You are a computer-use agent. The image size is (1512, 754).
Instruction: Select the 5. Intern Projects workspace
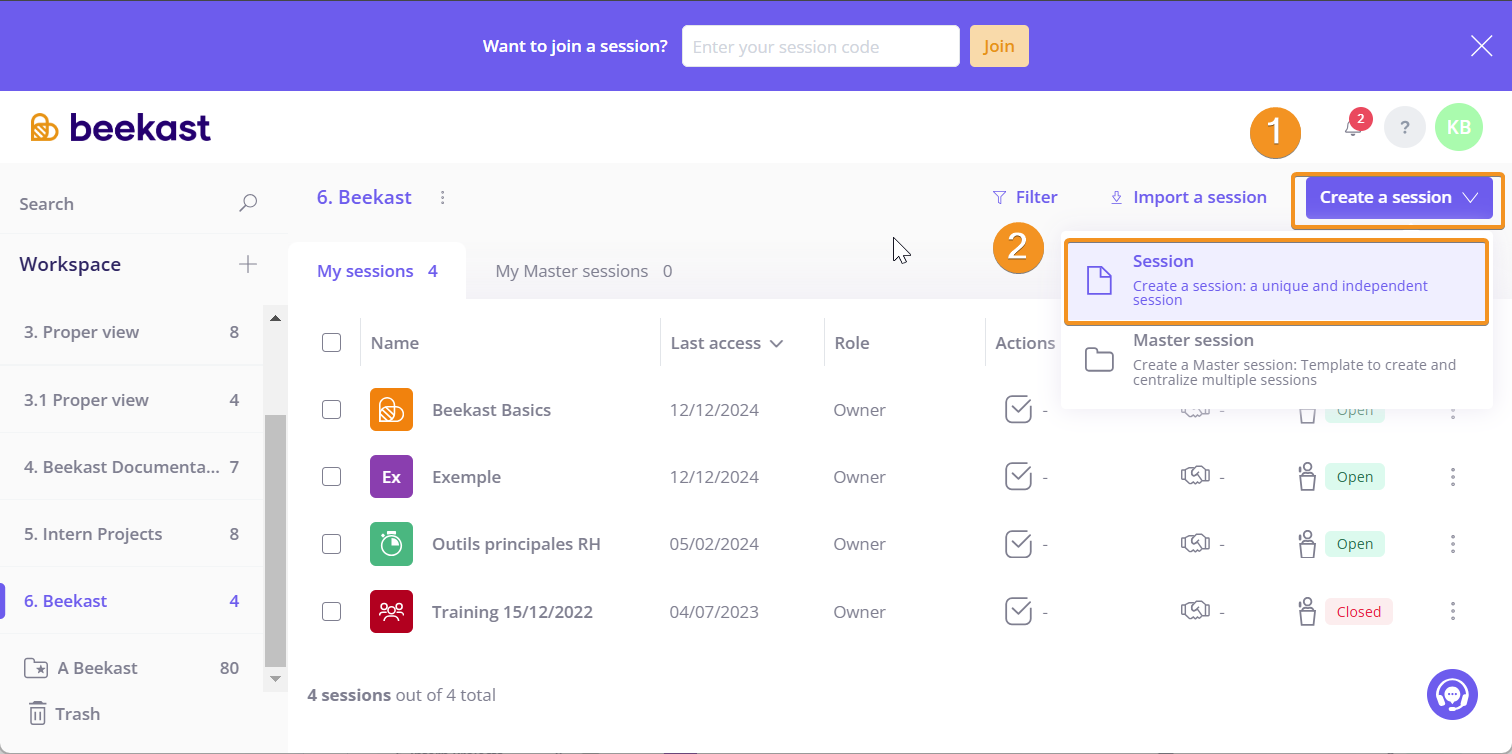pos(131,534)
